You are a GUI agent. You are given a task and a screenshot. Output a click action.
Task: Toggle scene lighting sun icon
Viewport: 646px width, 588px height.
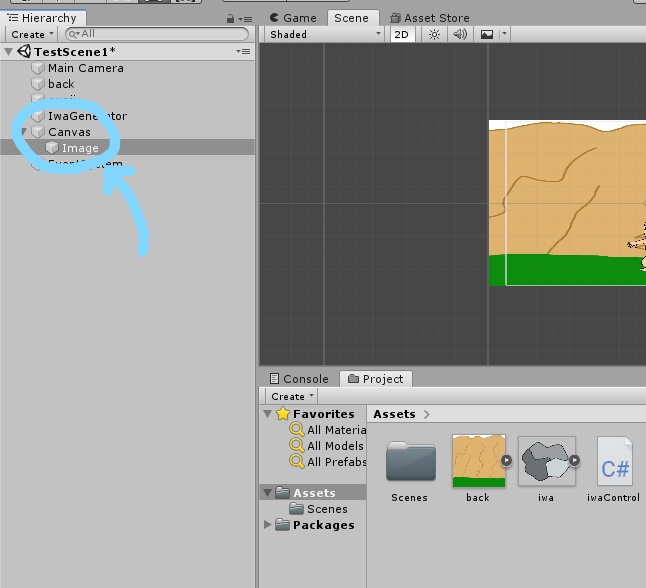point(434,34)
